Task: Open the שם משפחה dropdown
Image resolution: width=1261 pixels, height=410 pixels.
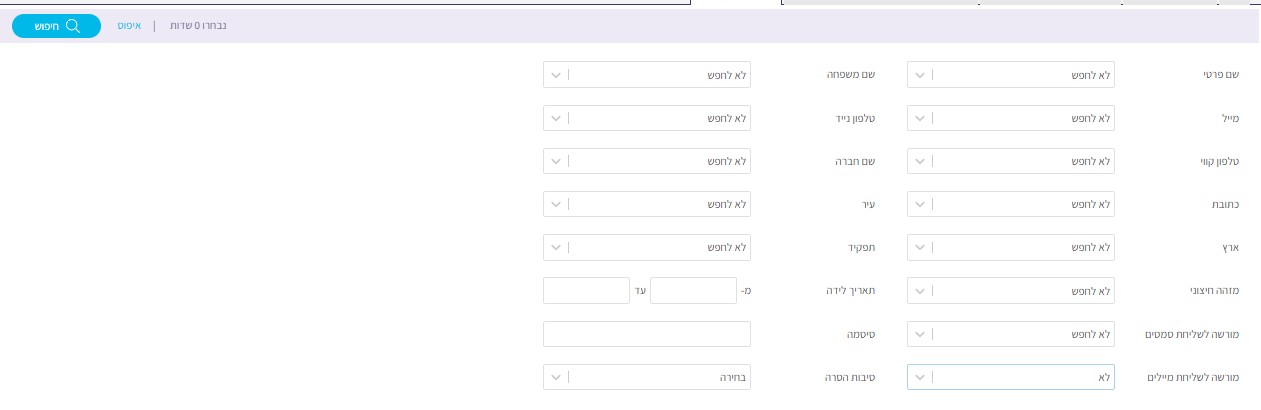Action: coord(646,75)
